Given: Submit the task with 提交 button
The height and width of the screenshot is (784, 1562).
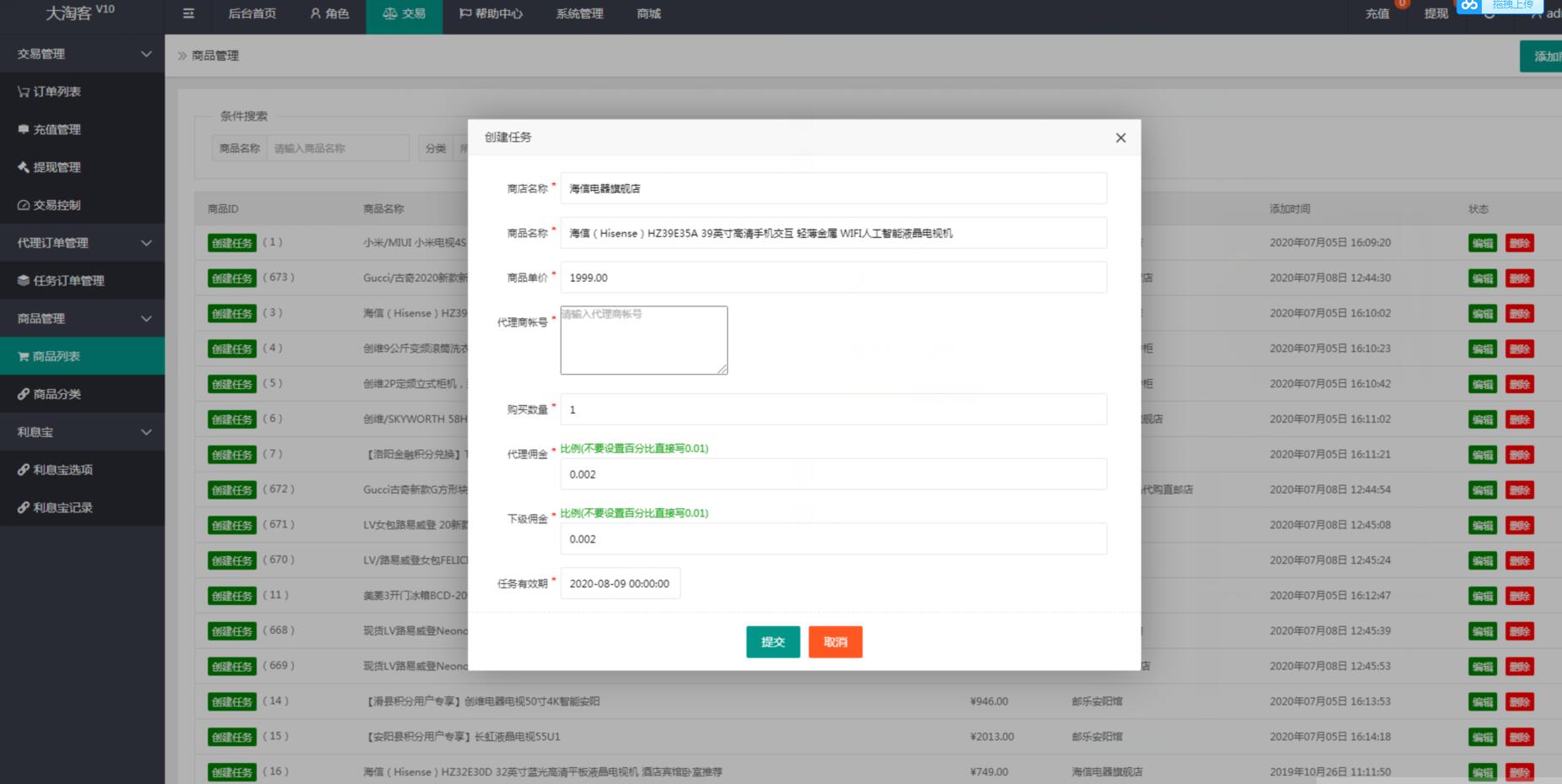Looking at the screenshot, I should [x=773, y=642].
